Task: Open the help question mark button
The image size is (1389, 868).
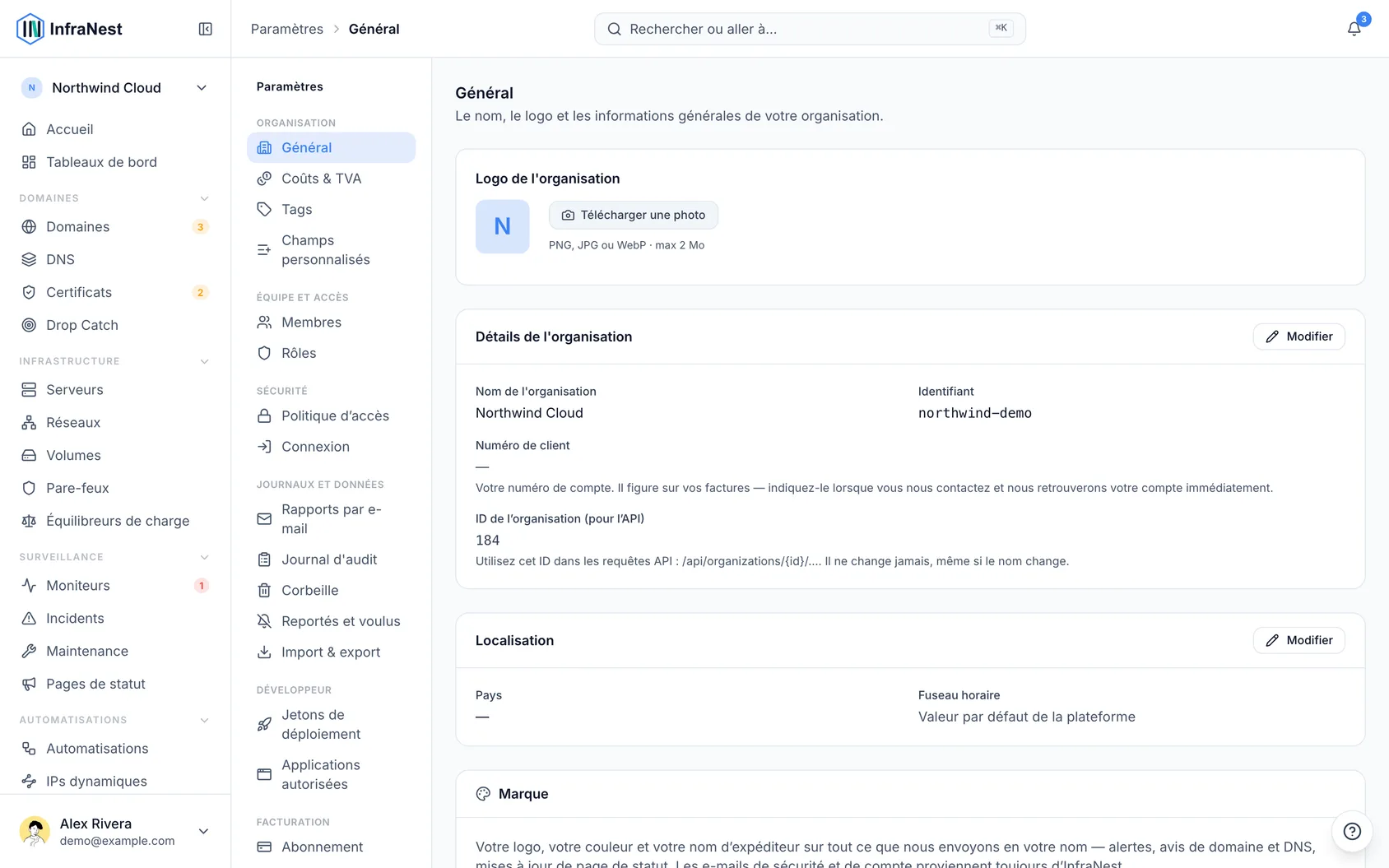Action: (x=1352, y=831)
